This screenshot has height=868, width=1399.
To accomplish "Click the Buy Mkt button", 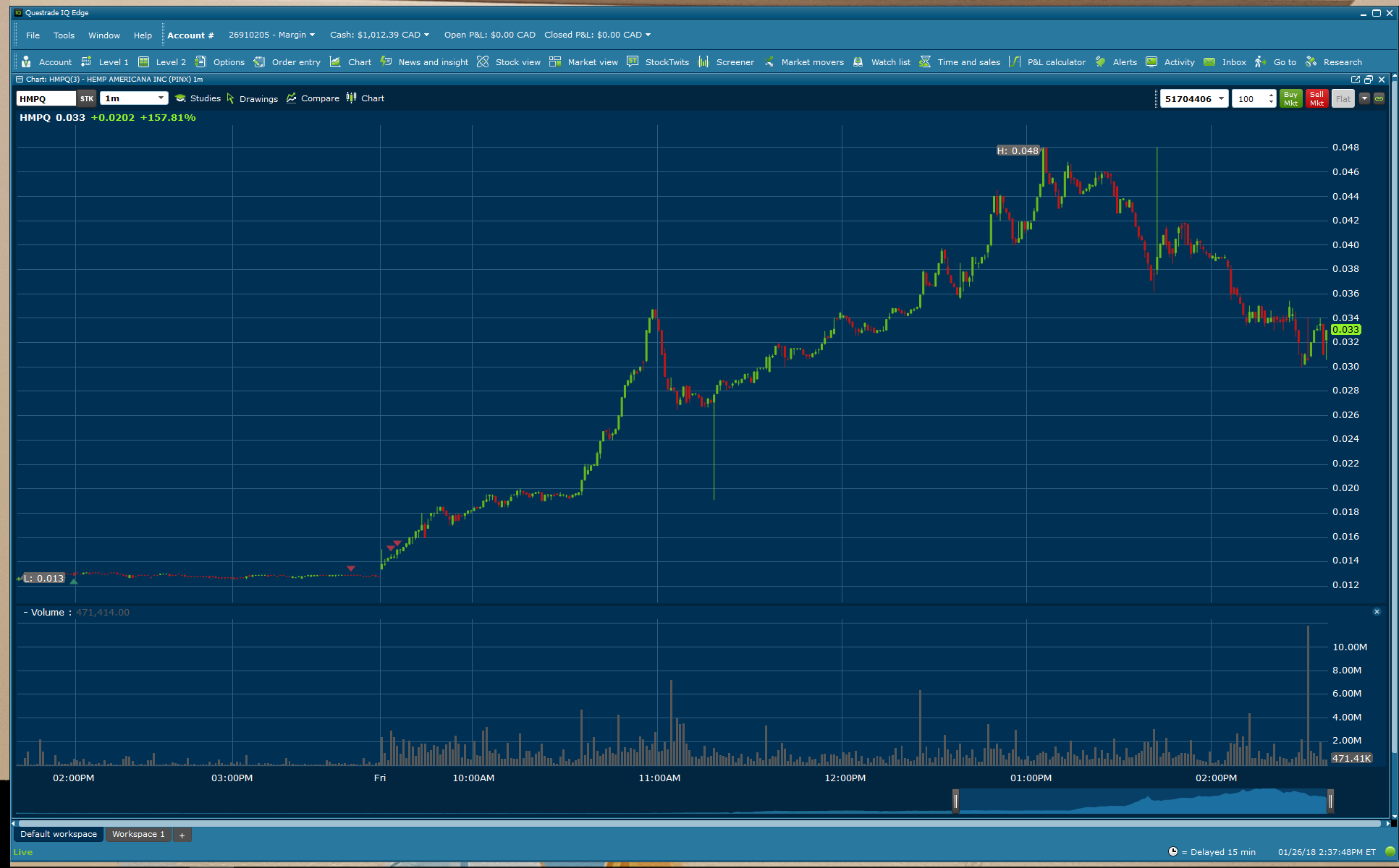I will 1290,99.
